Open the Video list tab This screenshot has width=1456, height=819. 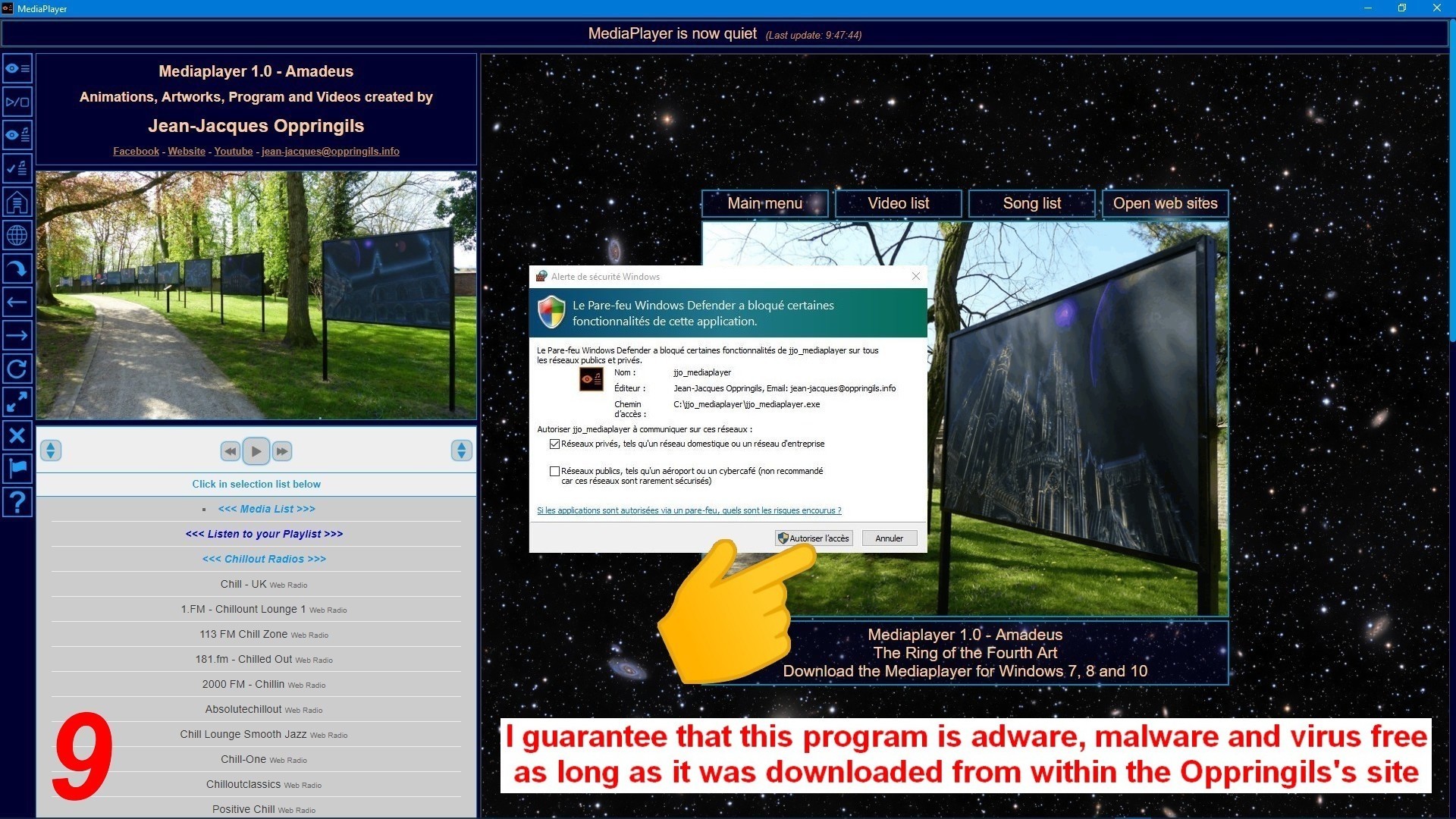898,203
